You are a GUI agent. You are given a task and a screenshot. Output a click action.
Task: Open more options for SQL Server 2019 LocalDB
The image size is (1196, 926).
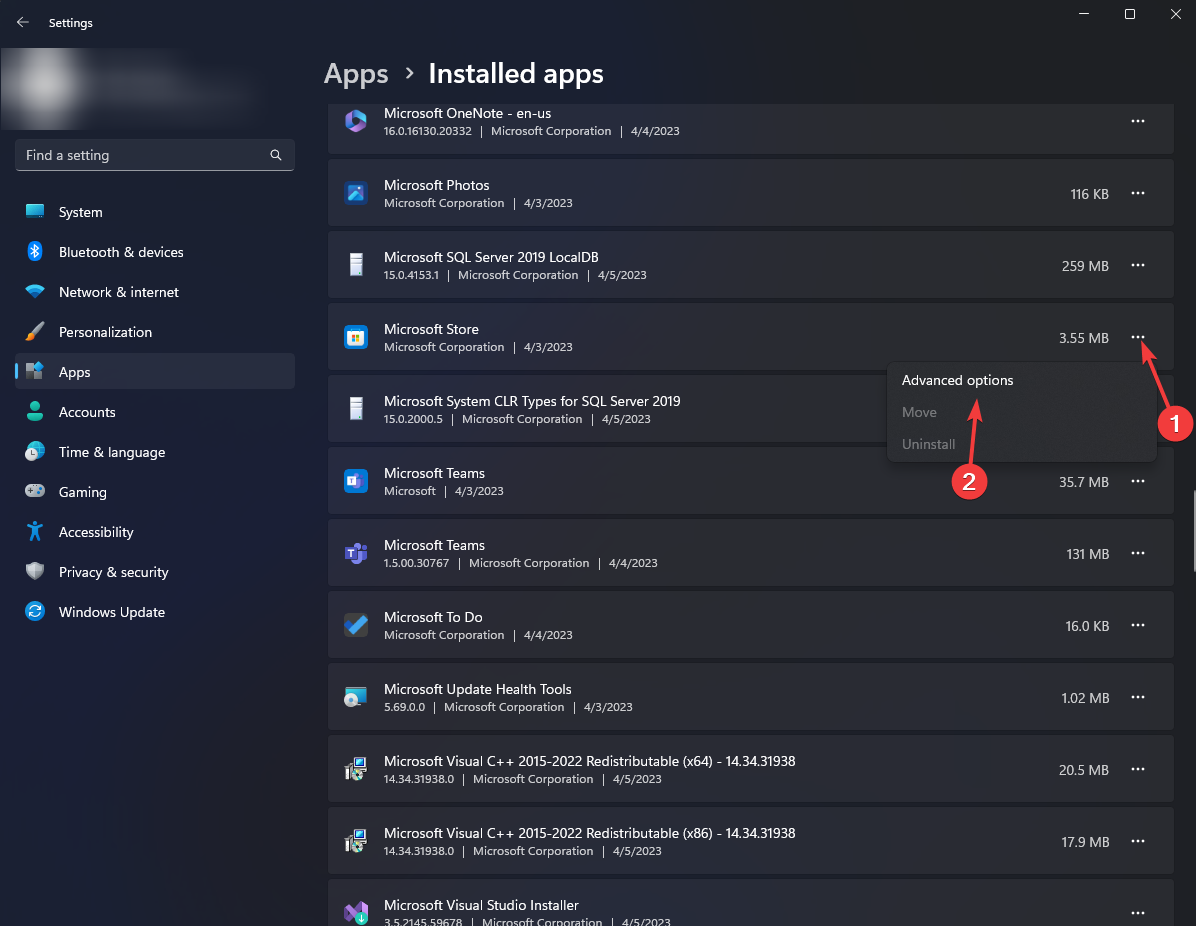1137,266
